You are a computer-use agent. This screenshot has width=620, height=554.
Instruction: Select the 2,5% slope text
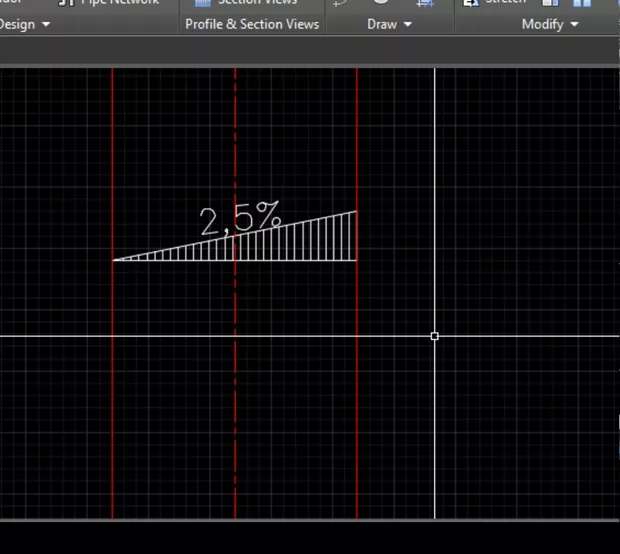click(240, 220)
